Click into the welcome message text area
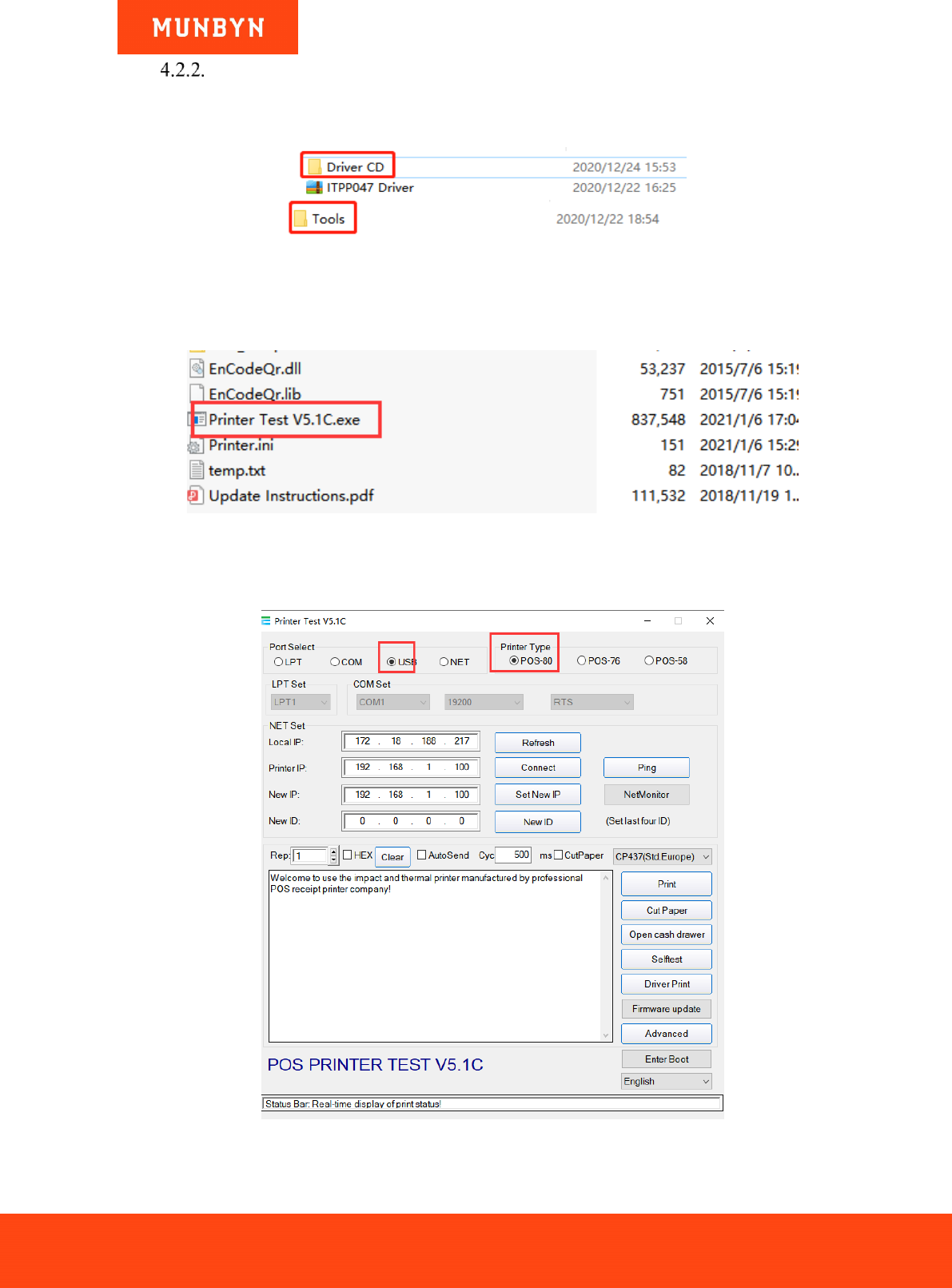The image size is (952, 1288). [435, 956]
